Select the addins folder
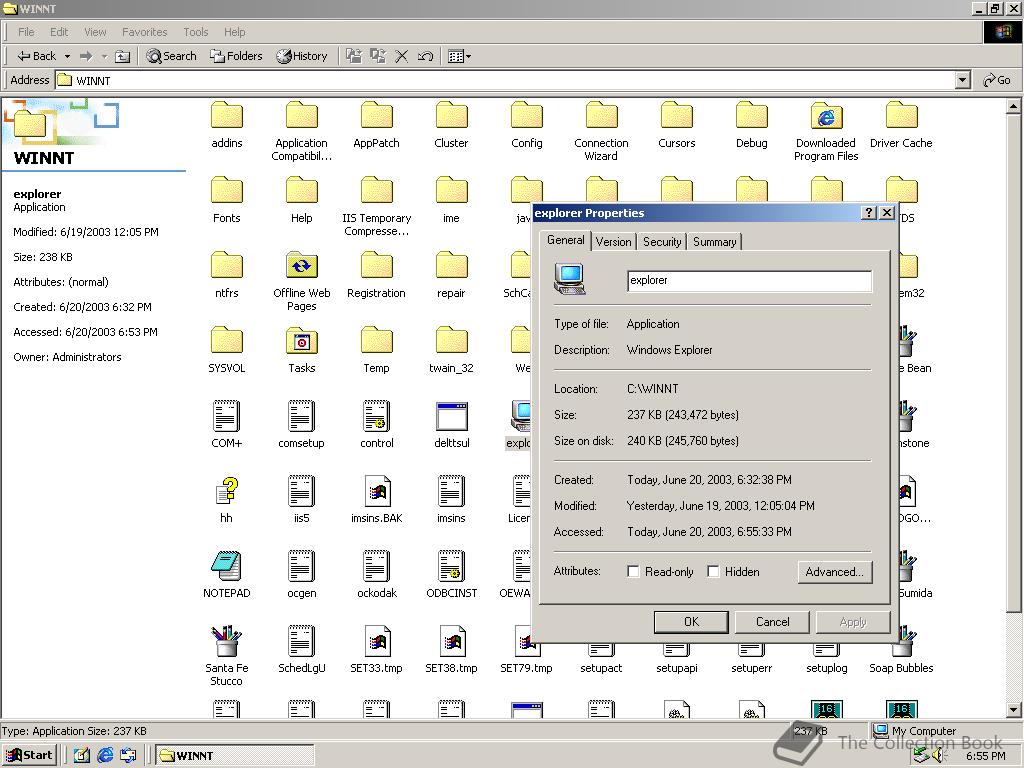This screenshot has width=1024, height=768. (x=227, y=125)
